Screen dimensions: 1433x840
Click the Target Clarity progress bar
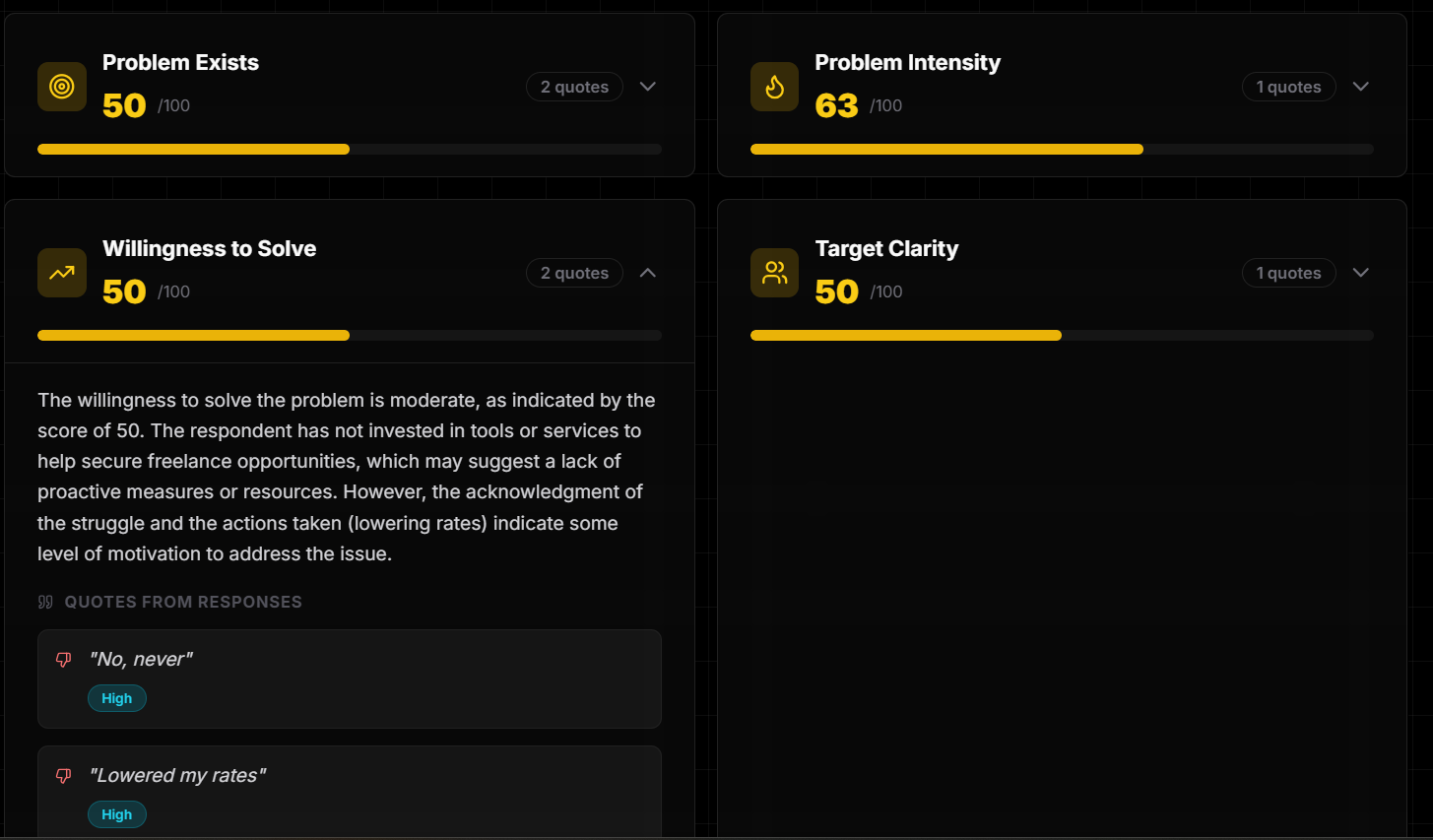[1062, 336]
